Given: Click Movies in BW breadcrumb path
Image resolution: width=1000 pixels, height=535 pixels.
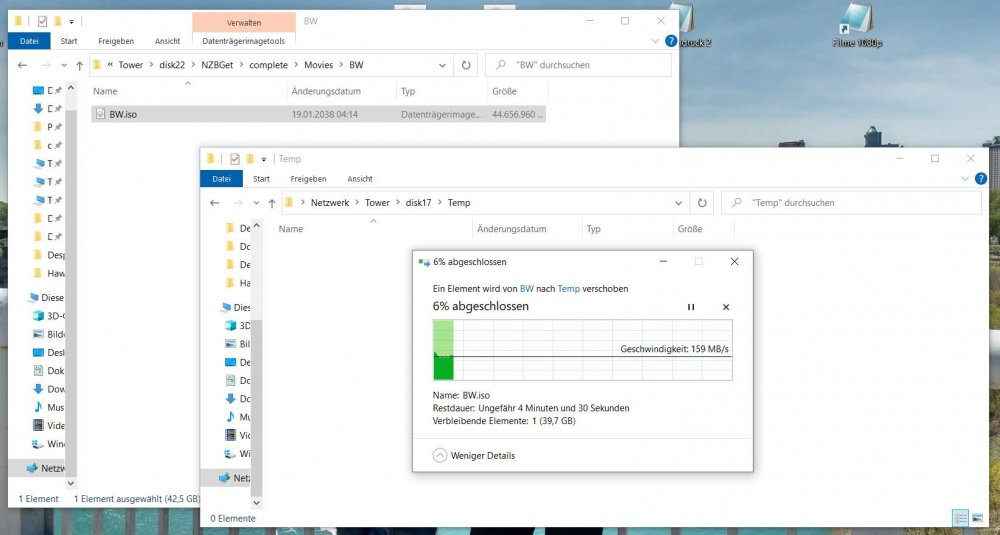Looking at the screenshot, I should point(318,65).
